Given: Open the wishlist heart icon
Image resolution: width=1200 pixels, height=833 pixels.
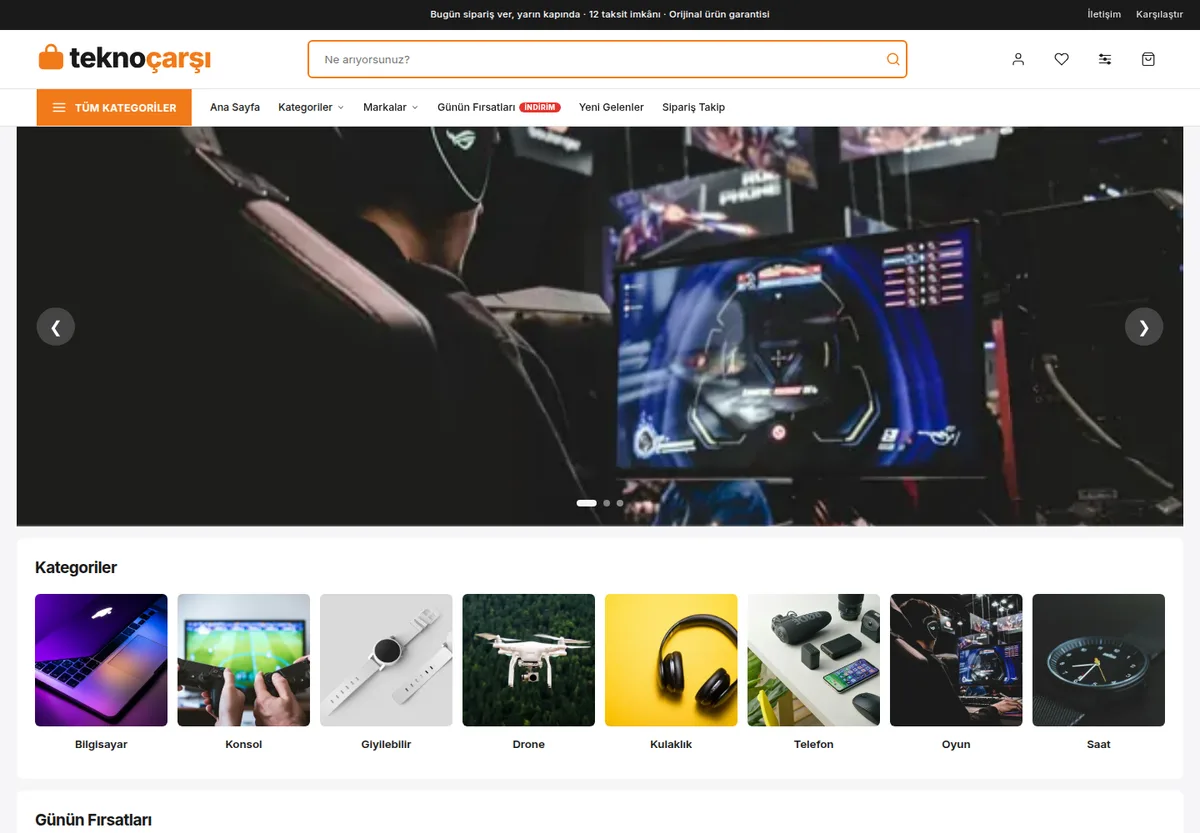Looking at the screenshot, I should point(1061,59).
